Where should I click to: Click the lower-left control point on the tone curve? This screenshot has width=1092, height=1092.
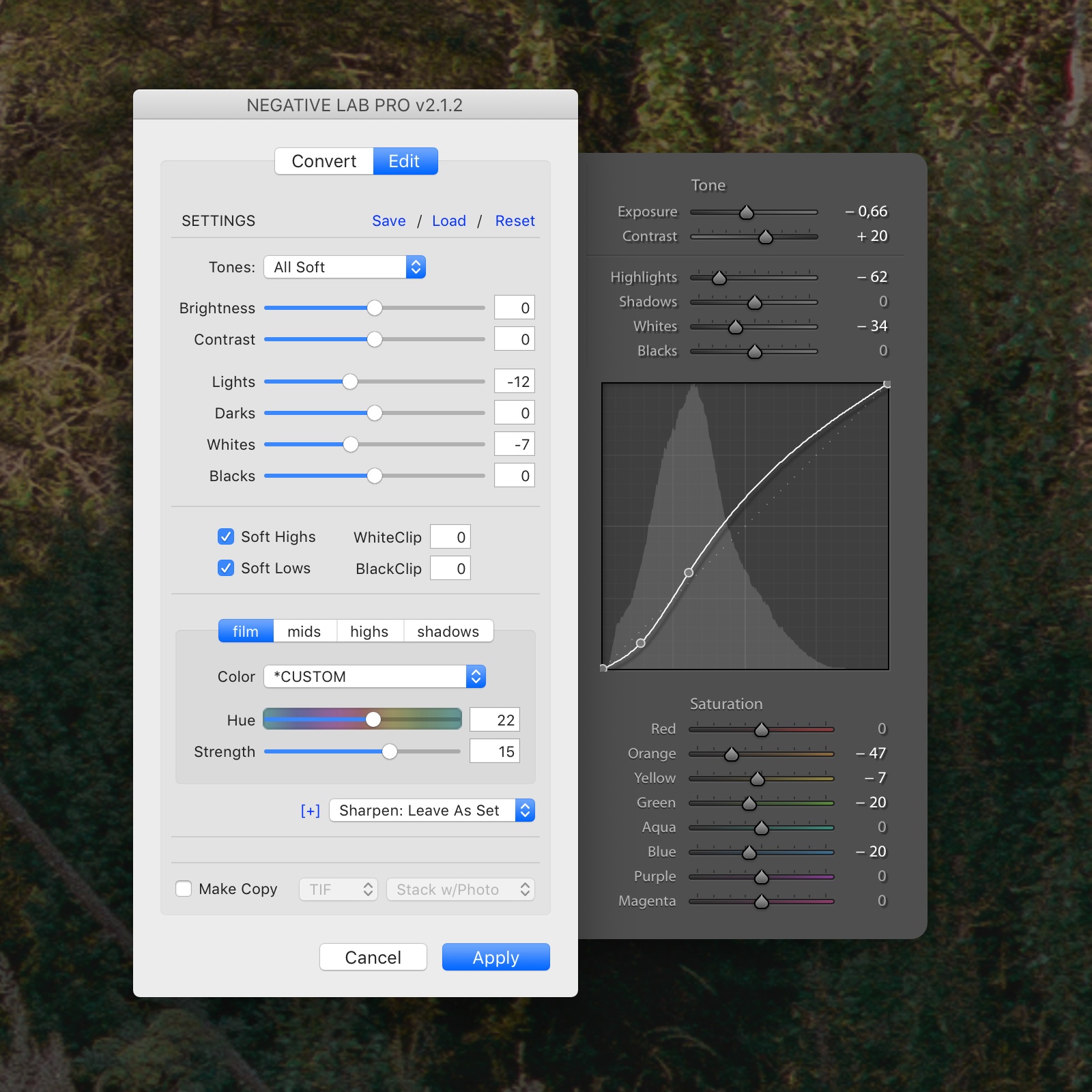(x=641, y=643)
